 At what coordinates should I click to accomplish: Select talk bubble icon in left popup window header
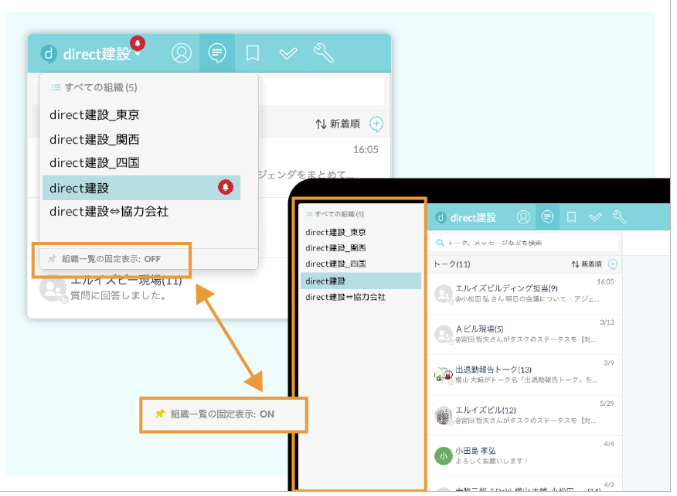217,53
